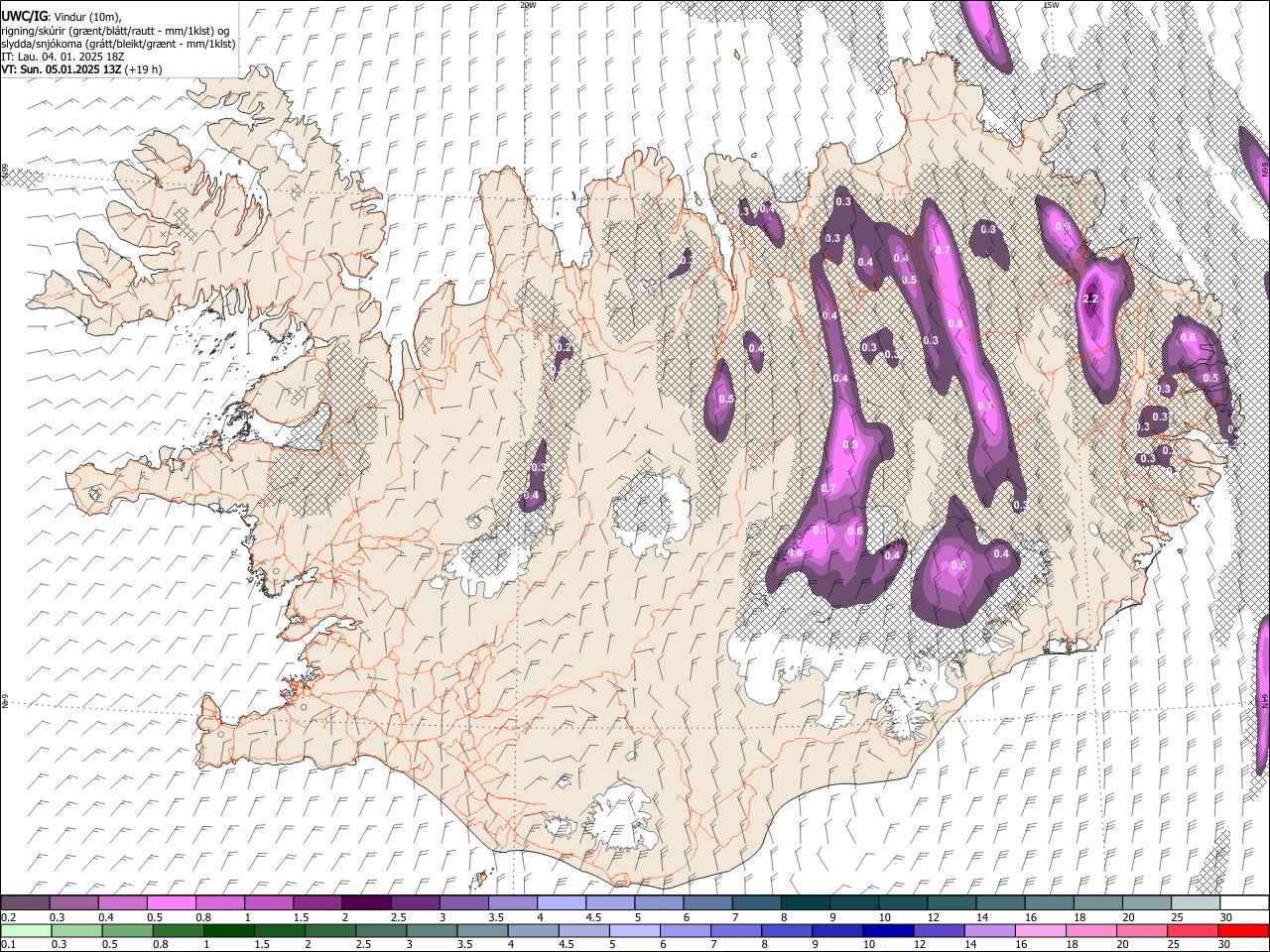1270x952 pixels.
Task: Click pale green swatch between 0.1 and 0.3
Action: point(26,931)
